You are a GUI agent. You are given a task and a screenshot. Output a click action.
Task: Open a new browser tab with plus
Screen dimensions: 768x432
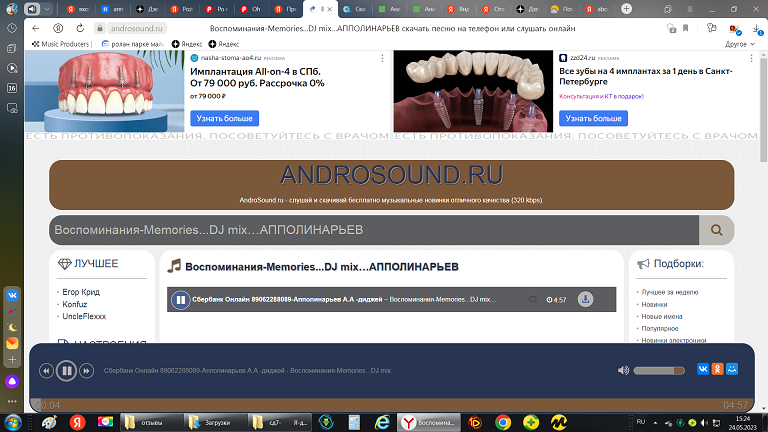tap(626, 9)
